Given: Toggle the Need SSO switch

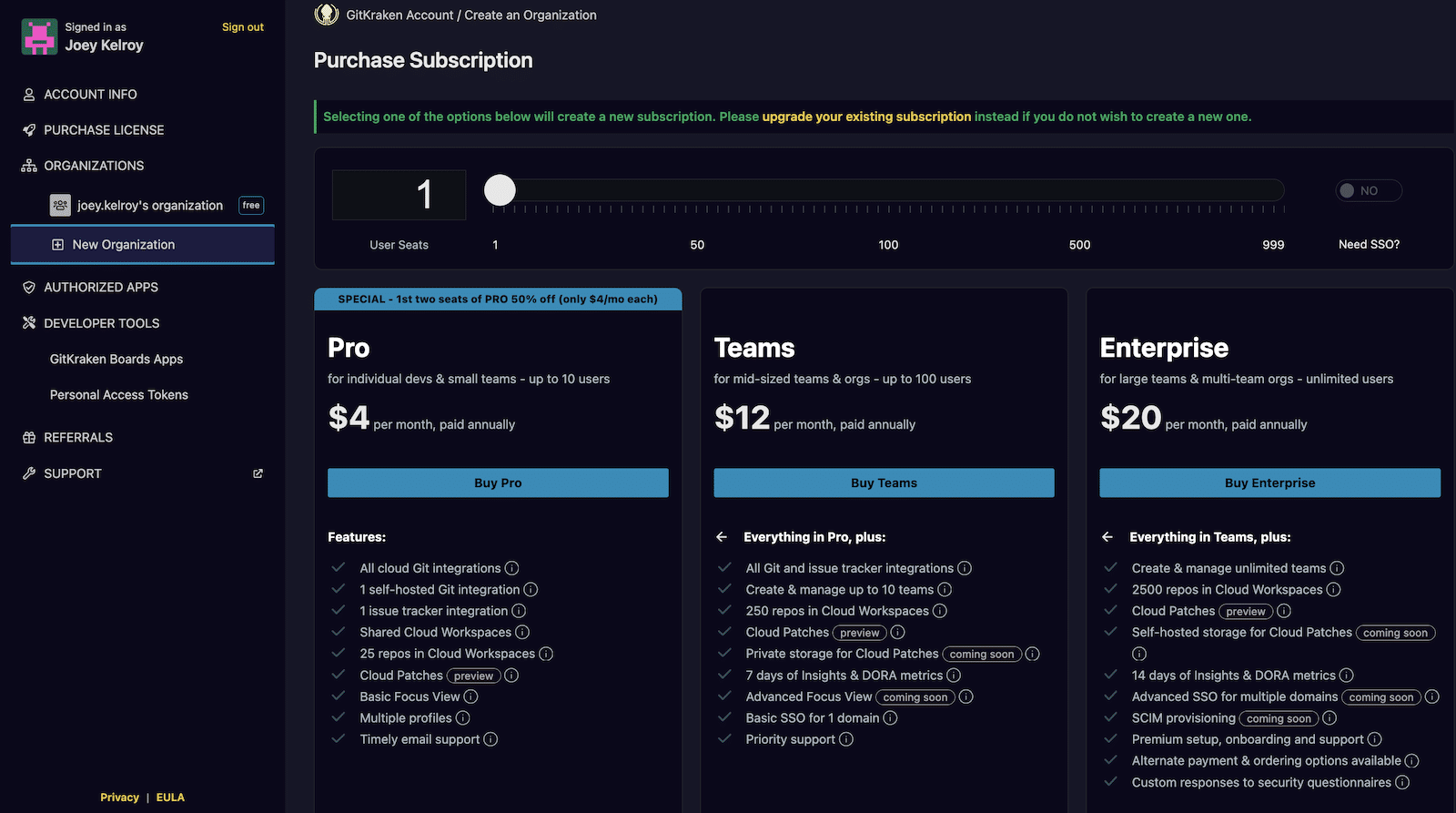Looking at the screenshot, I should pos(1369,191).
